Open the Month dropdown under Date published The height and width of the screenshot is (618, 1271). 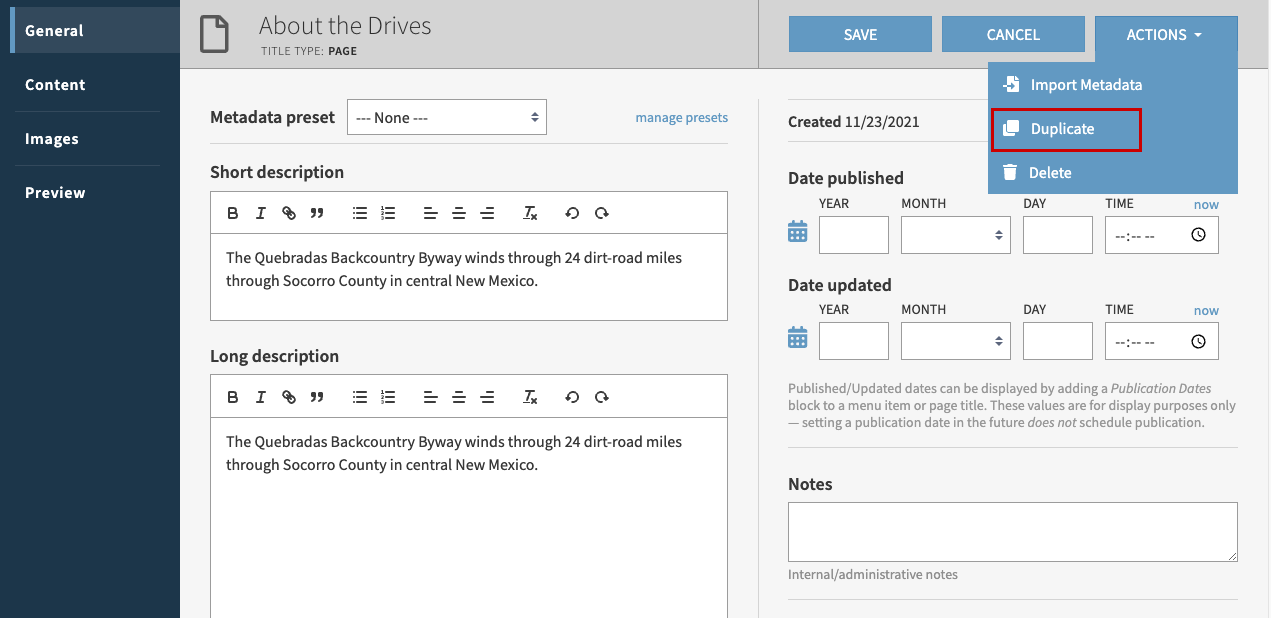955,234
